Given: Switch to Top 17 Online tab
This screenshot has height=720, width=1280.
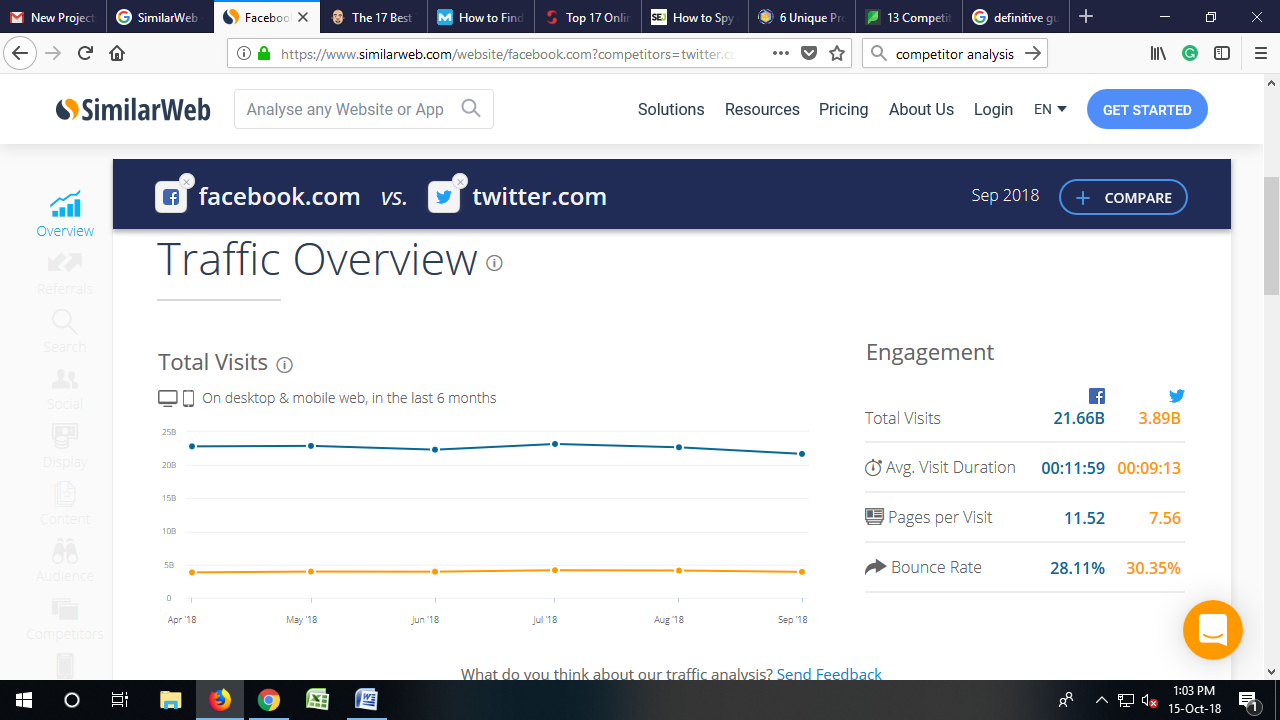Looking at the screenshot, I should [x=587, y=17].
